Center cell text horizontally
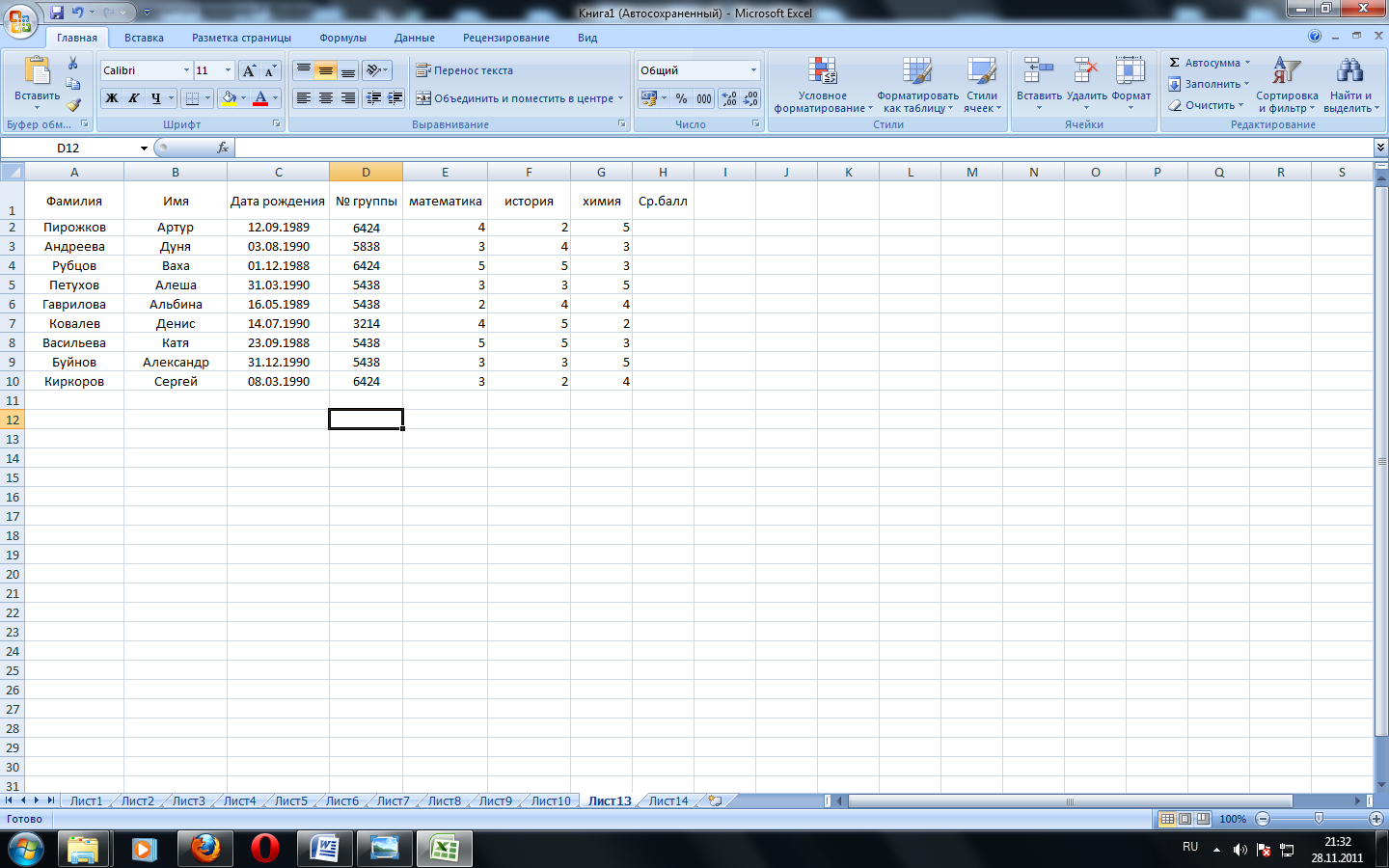The width and height of the screenshot is (1389, 868). tap(325, 98)
